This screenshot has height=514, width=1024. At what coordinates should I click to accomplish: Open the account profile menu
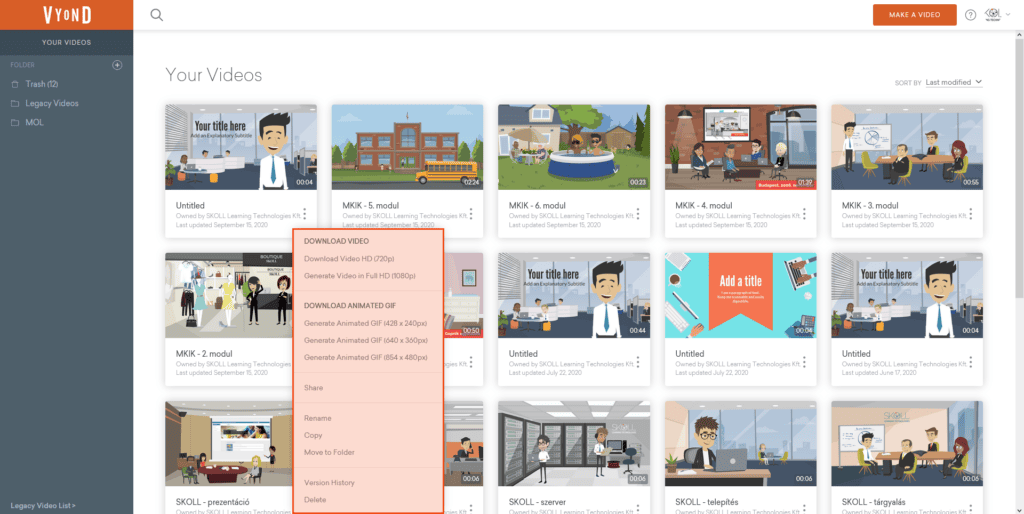click(997, 15)
